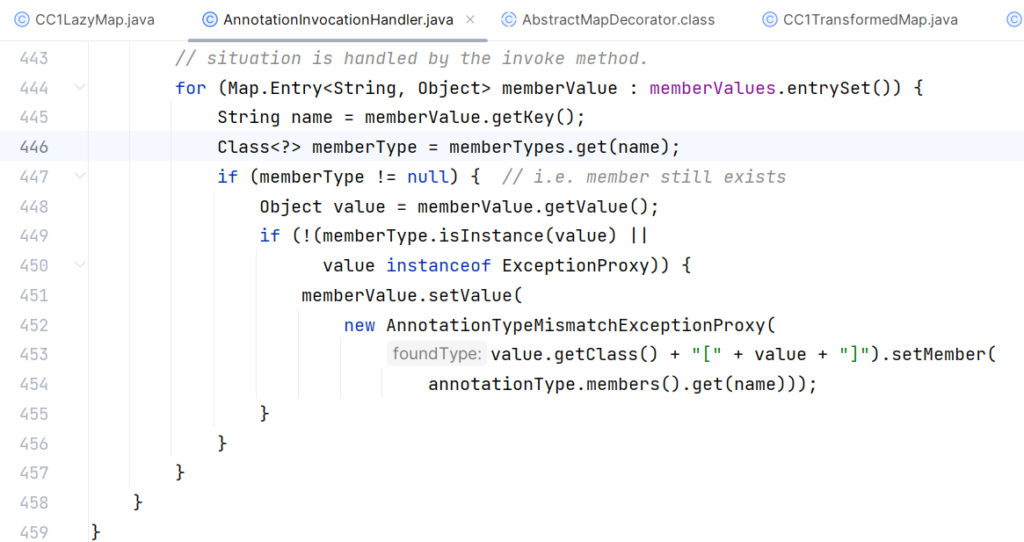Switch to the CC1TransformedMap.java tab
1024x542 pixels.
[x=870, y=19]
